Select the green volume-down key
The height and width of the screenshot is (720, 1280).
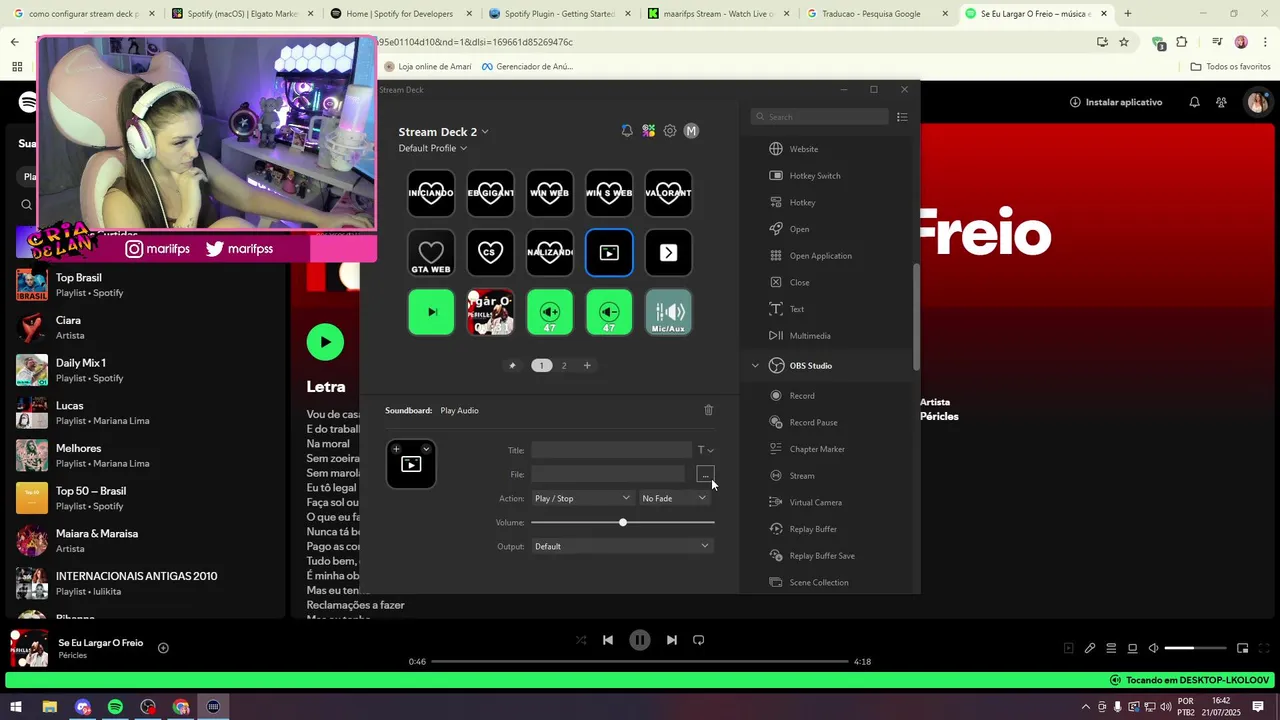pyautogui.click(x=609, y=312)
